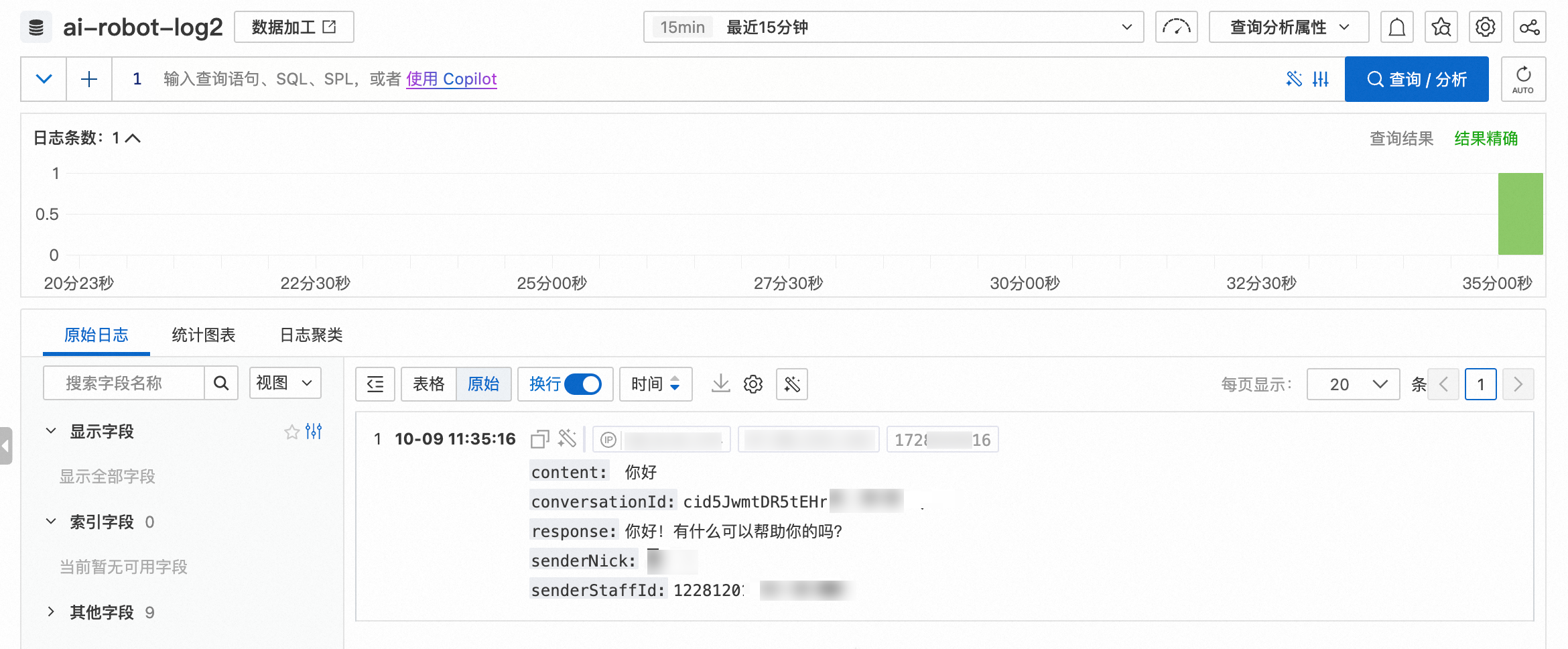Open the 数据加工 data processing button
The width and height of the screenshot is (1568, 649).
click(293, 27)
